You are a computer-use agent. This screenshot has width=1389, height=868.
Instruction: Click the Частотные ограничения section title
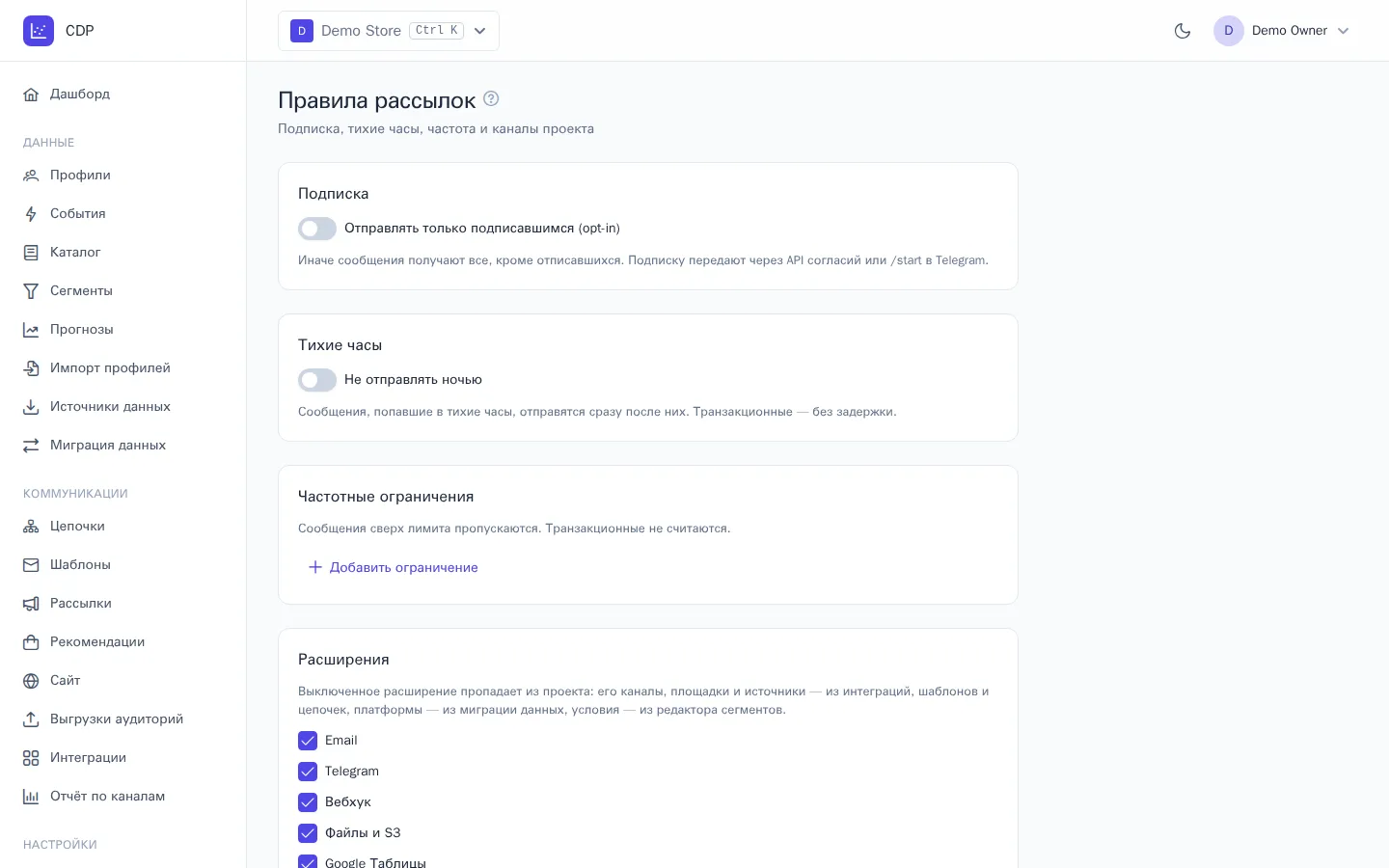386,497
